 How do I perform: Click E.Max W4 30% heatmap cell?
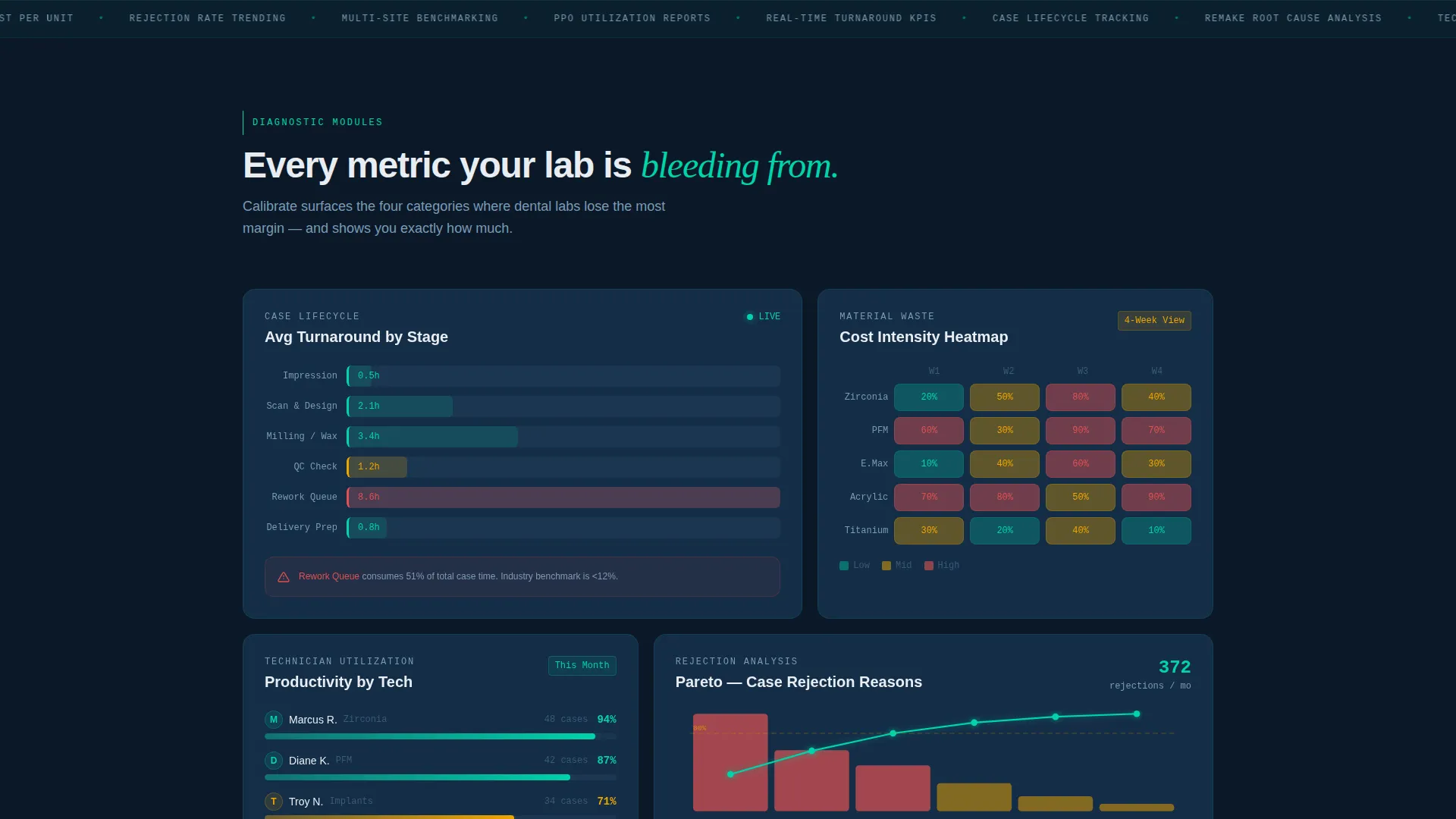[x=1156, y=464]
